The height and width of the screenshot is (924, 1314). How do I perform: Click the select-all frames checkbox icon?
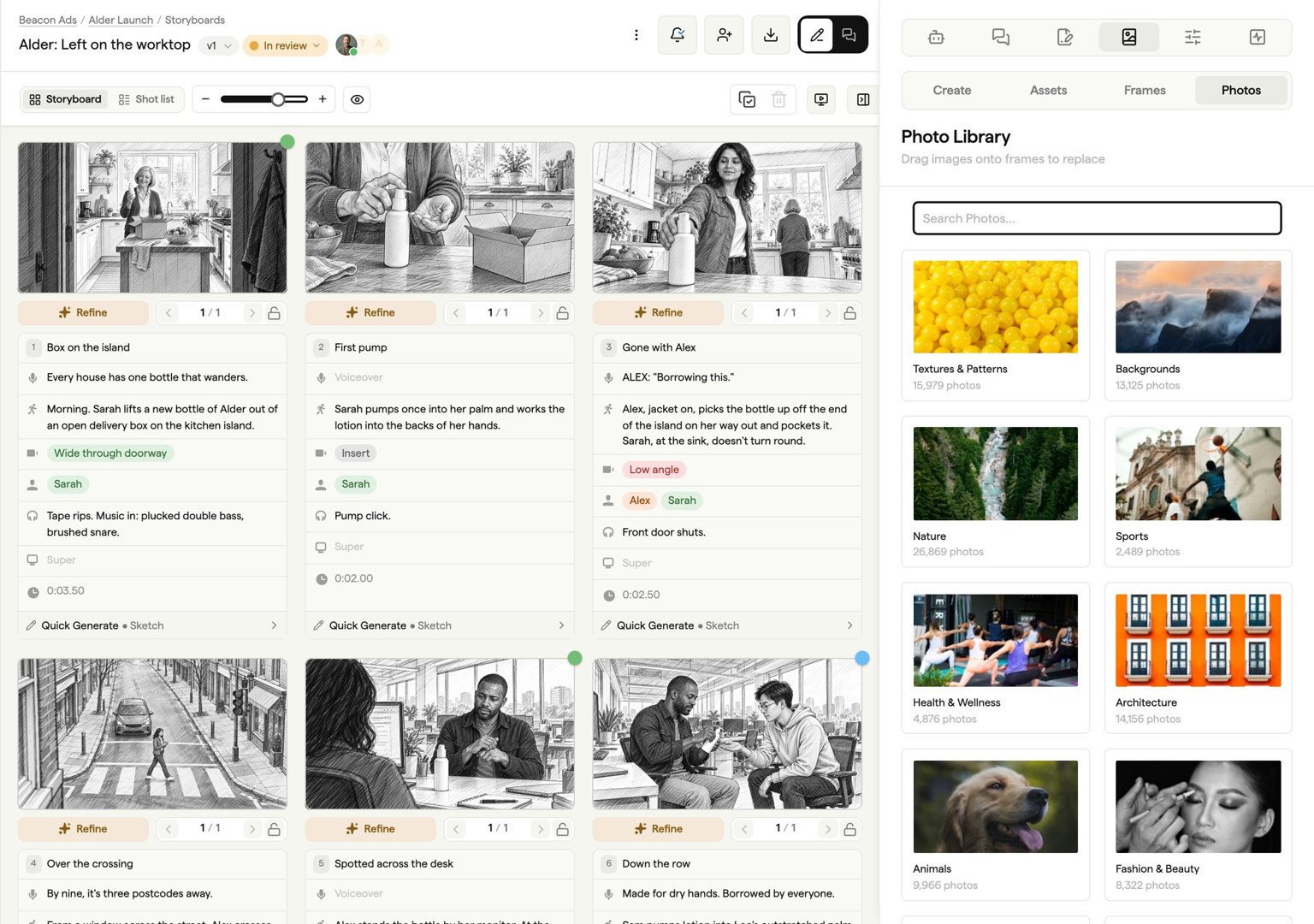(x=747, y=99)
